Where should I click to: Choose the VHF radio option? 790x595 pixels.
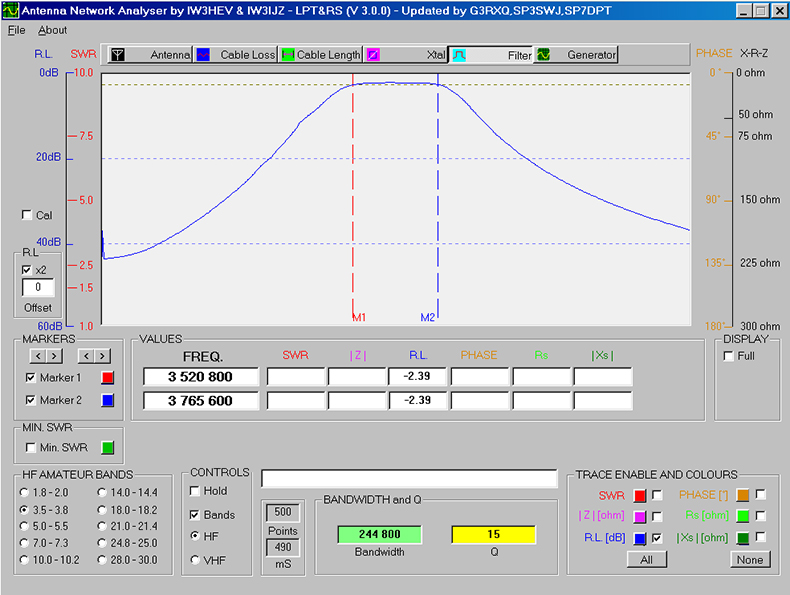196,560
